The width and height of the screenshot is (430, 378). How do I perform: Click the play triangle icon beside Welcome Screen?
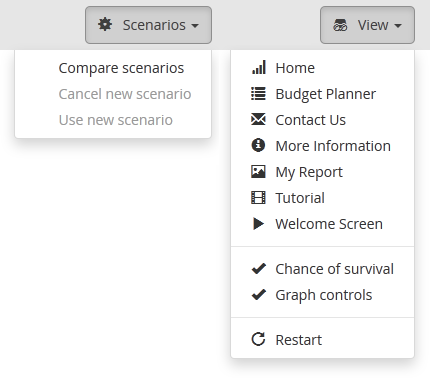click(258, 224)
